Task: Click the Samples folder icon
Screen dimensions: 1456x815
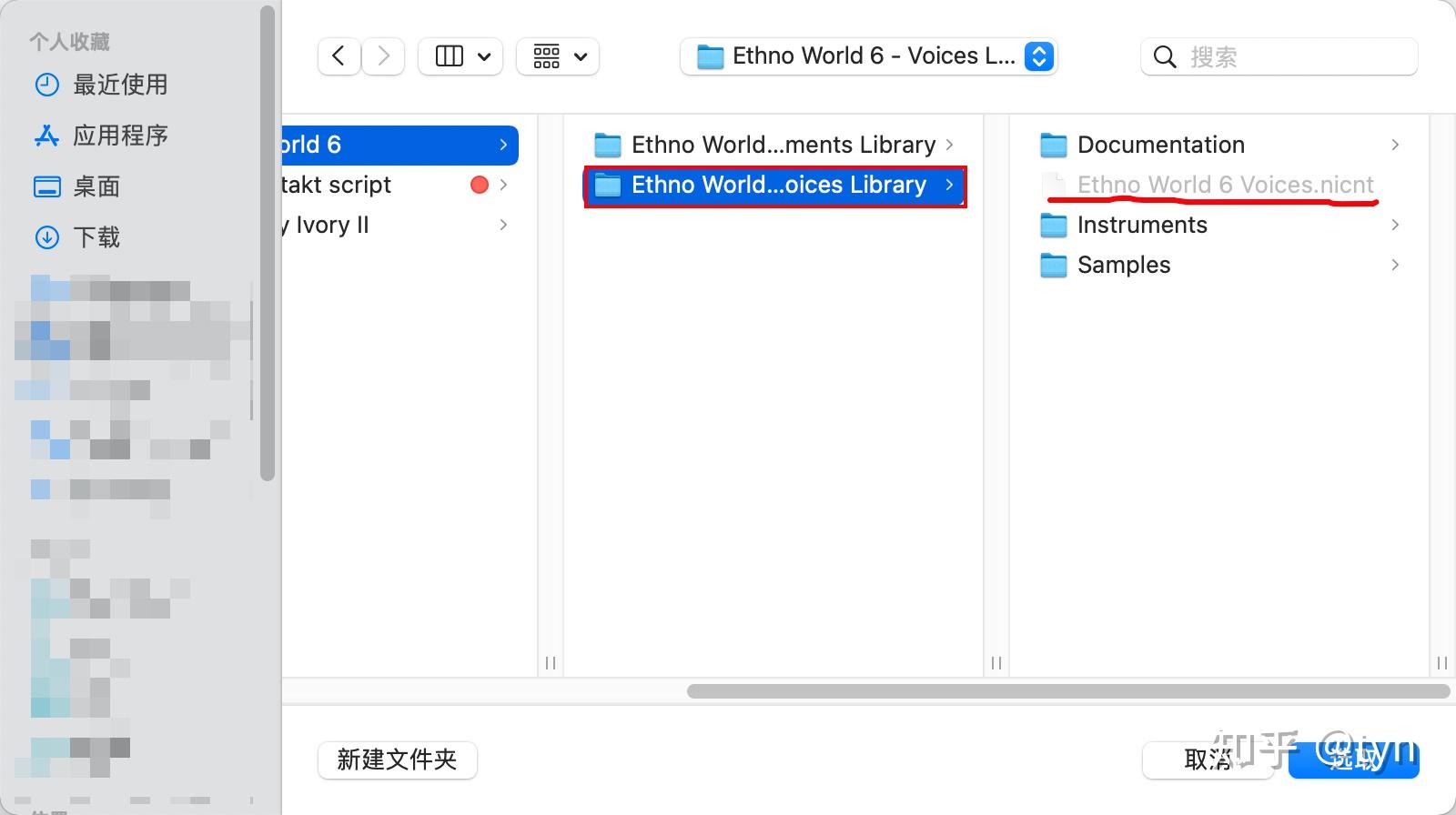Action: (x=1053, y=265)
